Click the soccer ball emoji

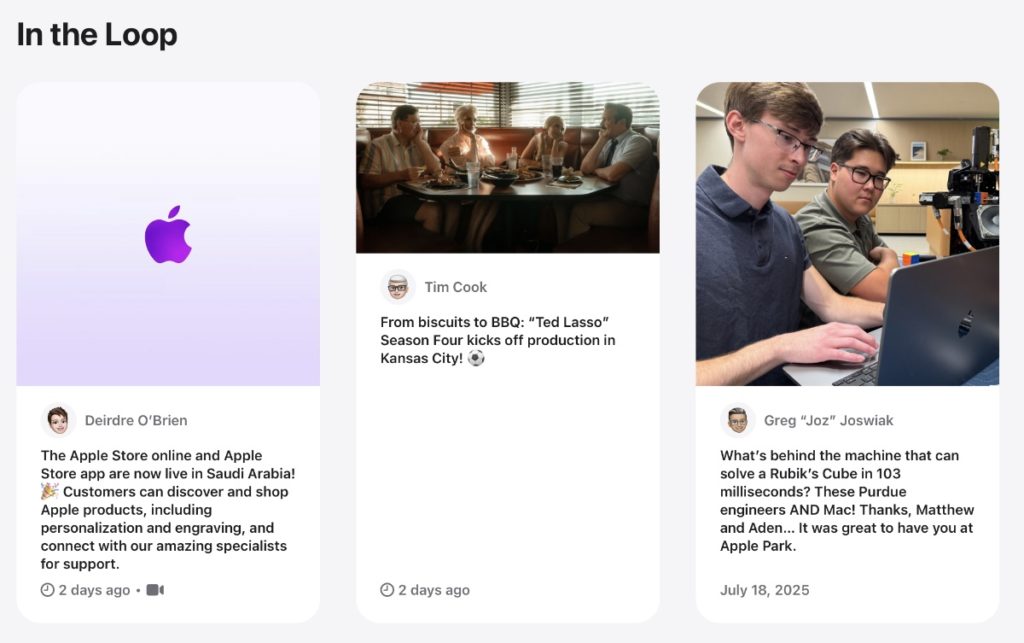tap(476, 358)
